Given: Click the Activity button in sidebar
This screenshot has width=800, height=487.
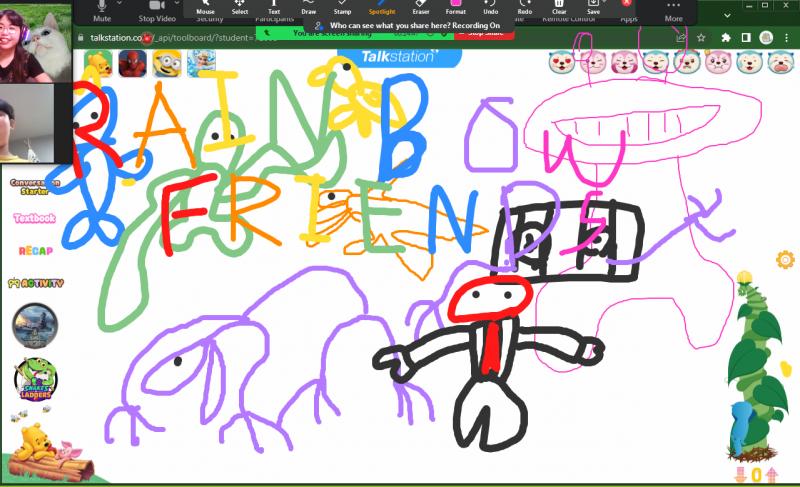Looking at the screenshot, I should tap(35, 283).
